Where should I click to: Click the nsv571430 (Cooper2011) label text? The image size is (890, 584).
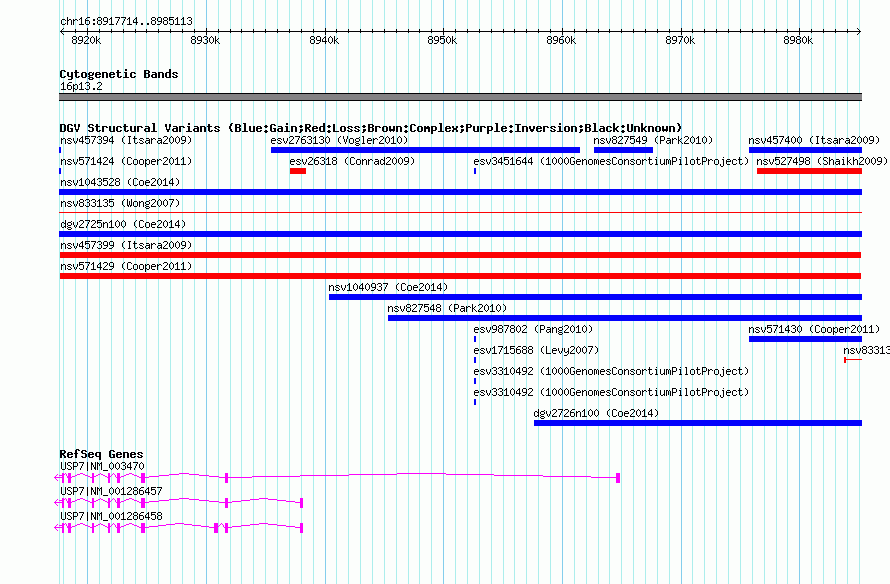point(814,329)
